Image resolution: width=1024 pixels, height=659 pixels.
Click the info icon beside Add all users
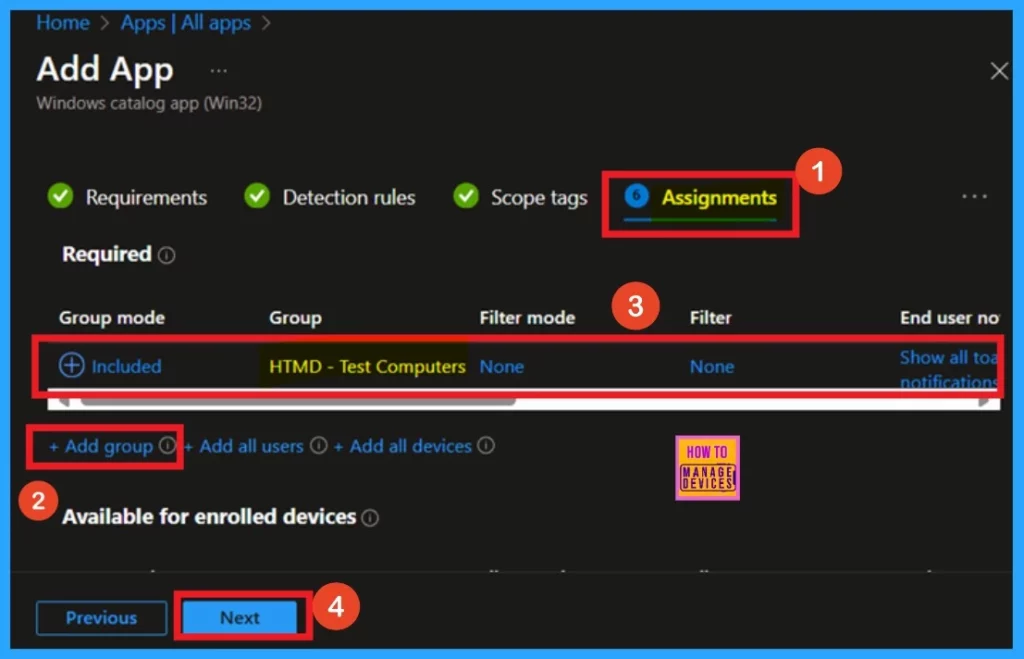pos(319,445)
